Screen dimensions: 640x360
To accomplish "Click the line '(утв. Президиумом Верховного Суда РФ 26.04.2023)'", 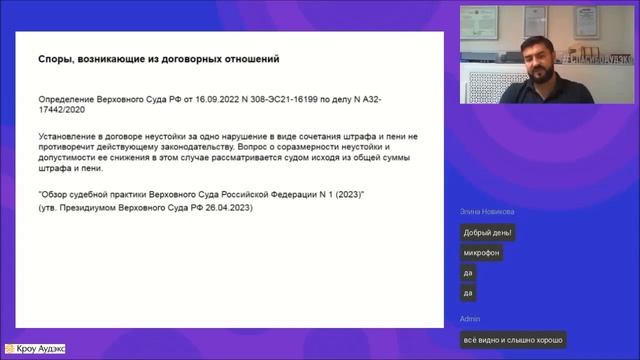I will [x=146, y=208].
